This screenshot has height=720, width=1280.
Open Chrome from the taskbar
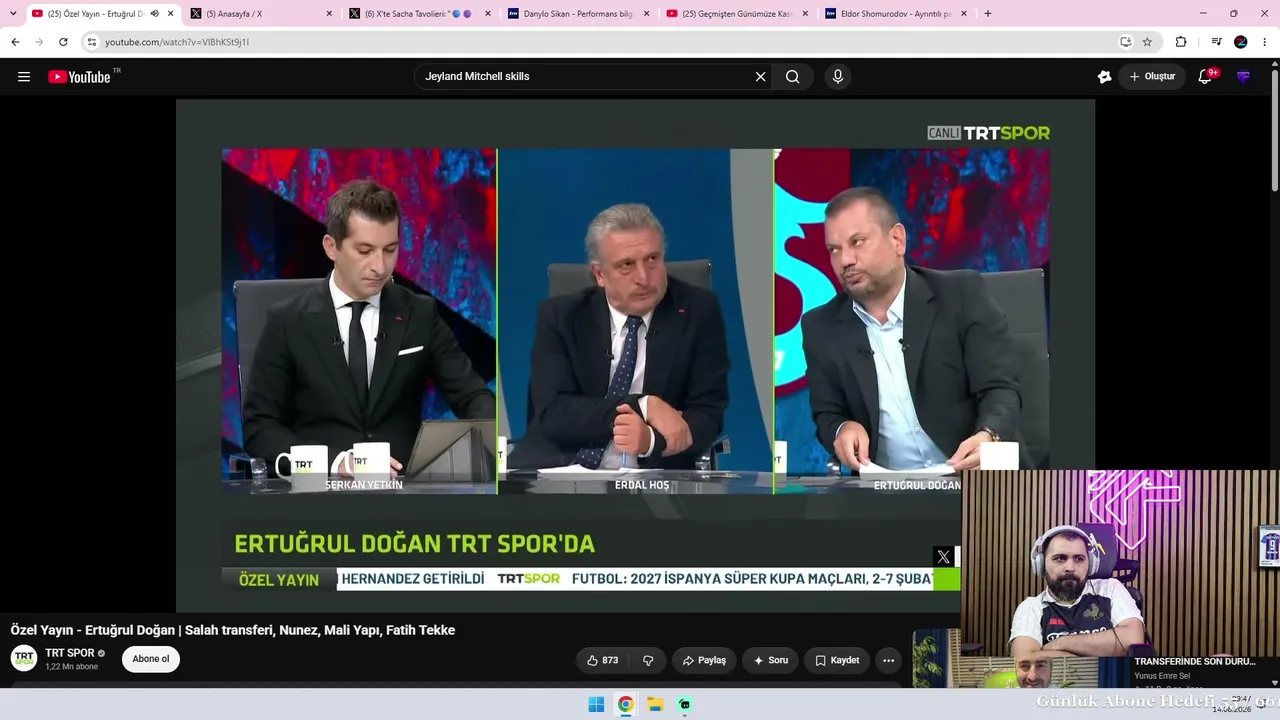pos(625,704)
